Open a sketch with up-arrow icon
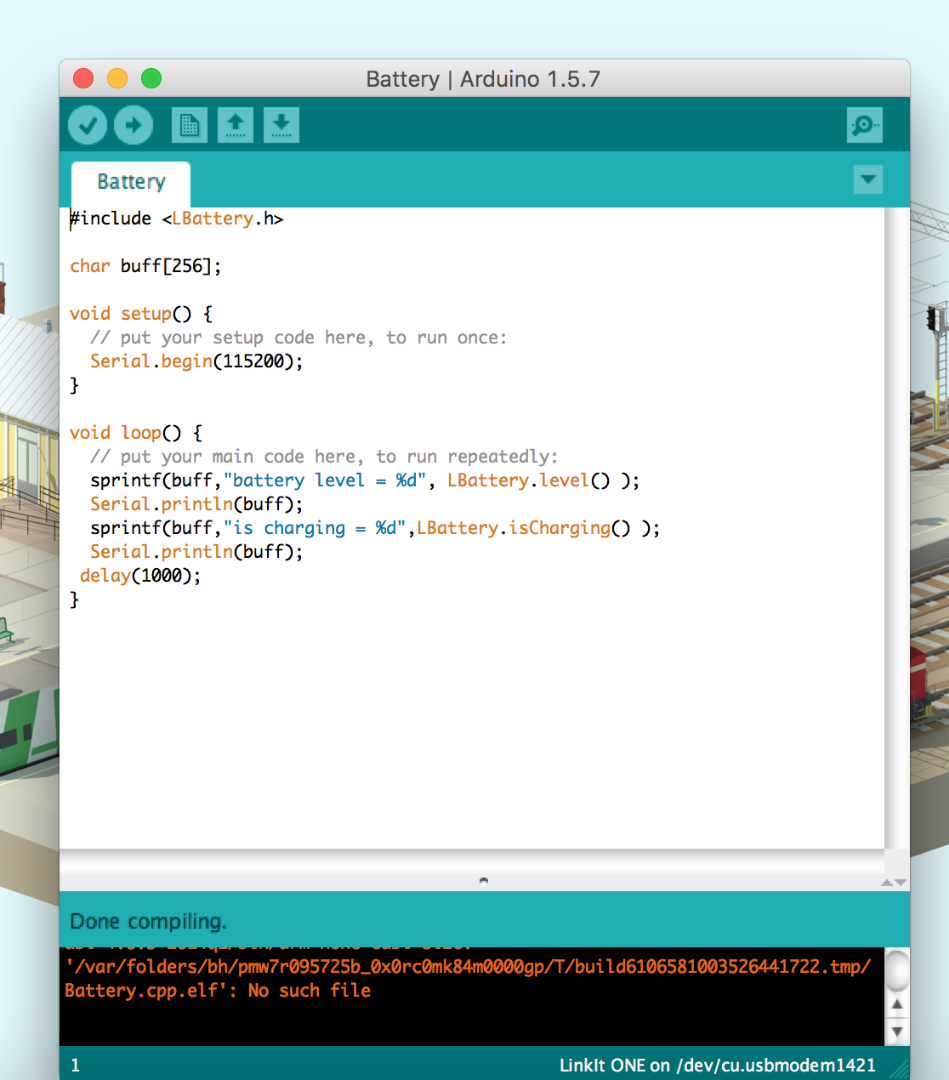 coord(236,125)
